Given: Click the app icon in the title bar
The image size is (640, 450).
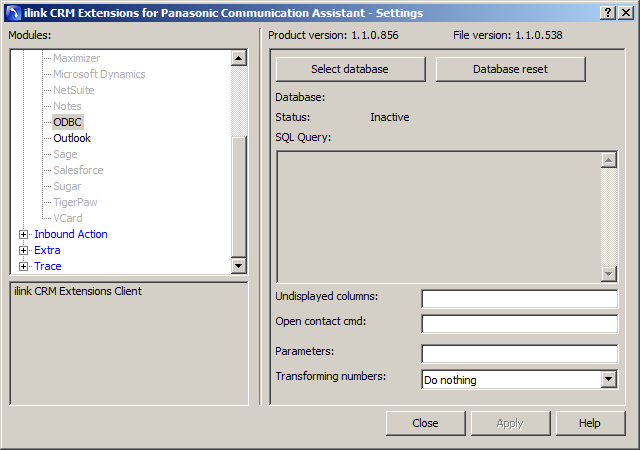Looking at the screenshot, I should pyautogui.click(x=11, y=12).
